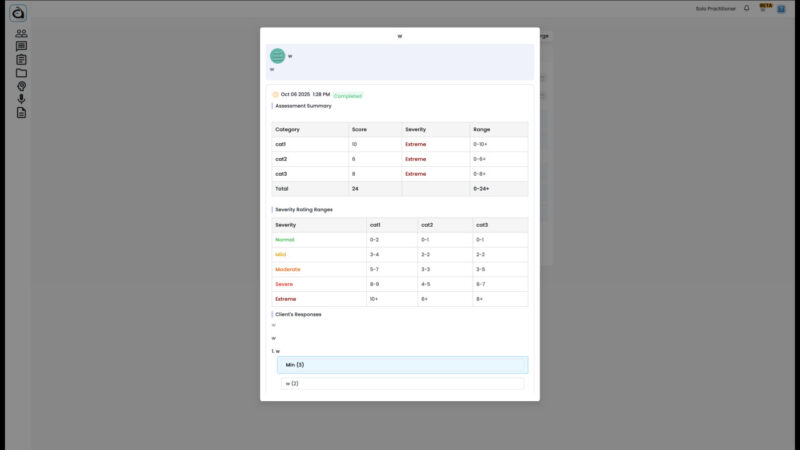Select the 'w (2)' response option
This screenshot has height=450, width=800.
403,383
